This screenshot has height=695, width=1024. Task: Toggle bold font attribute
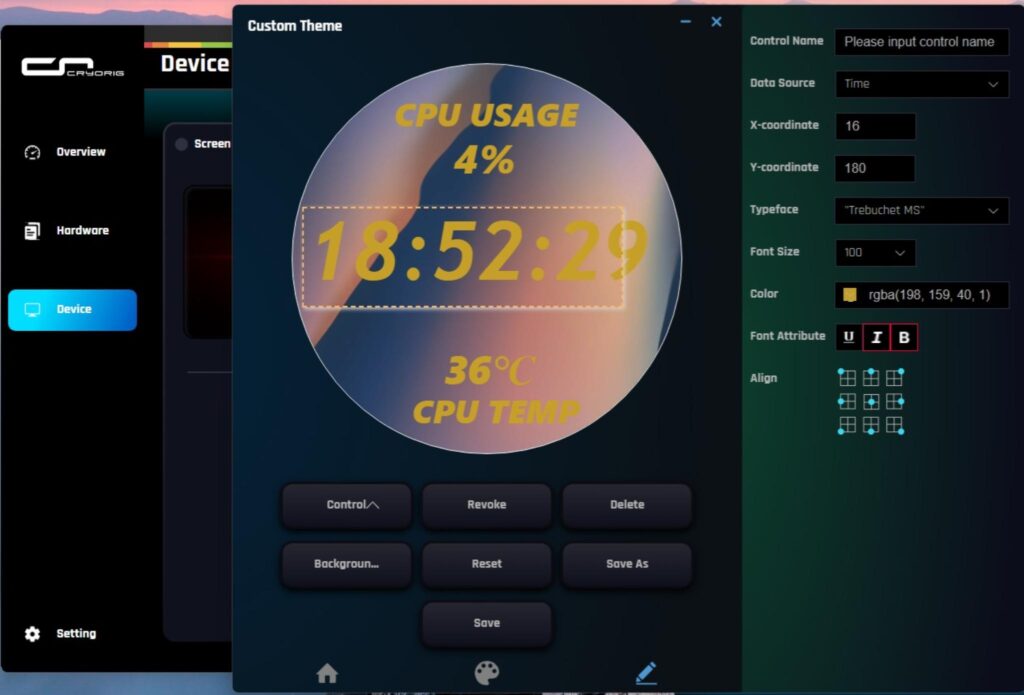pos(904,337)
